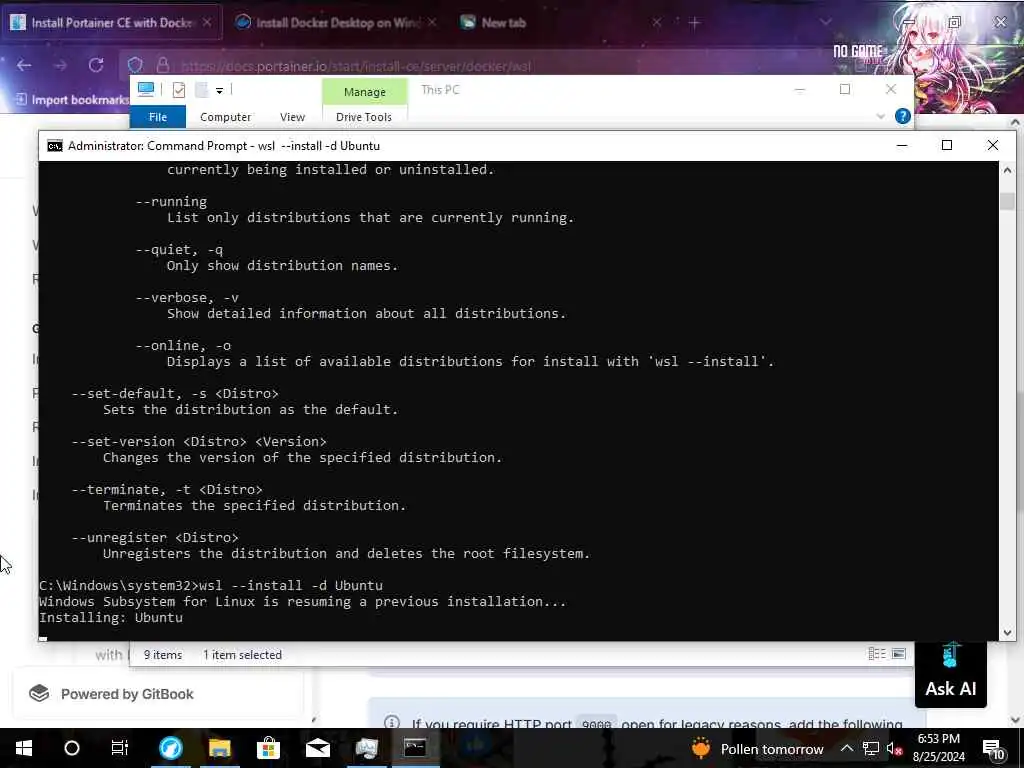Image resolution: width=1024 pixels, height=768 pixels.
Task: Close the Install Docker Desktop tab
Action: pos(432,22)
